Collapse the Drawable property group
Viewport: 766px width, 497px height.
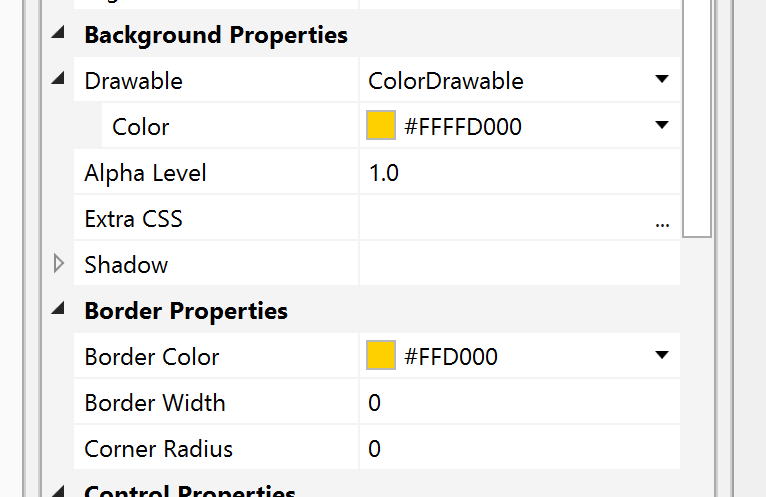coord(58,81)
